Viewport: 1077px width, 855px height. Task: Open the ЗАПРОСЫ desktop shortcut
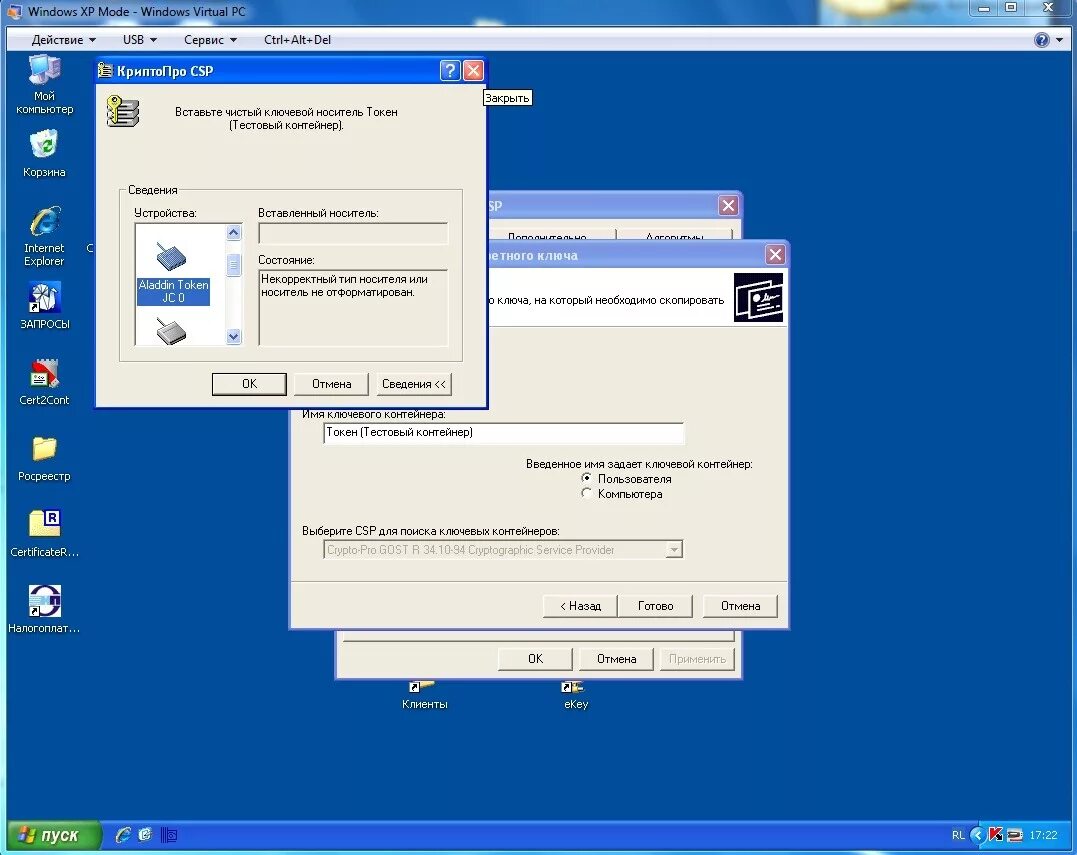(x=45, y=306)
